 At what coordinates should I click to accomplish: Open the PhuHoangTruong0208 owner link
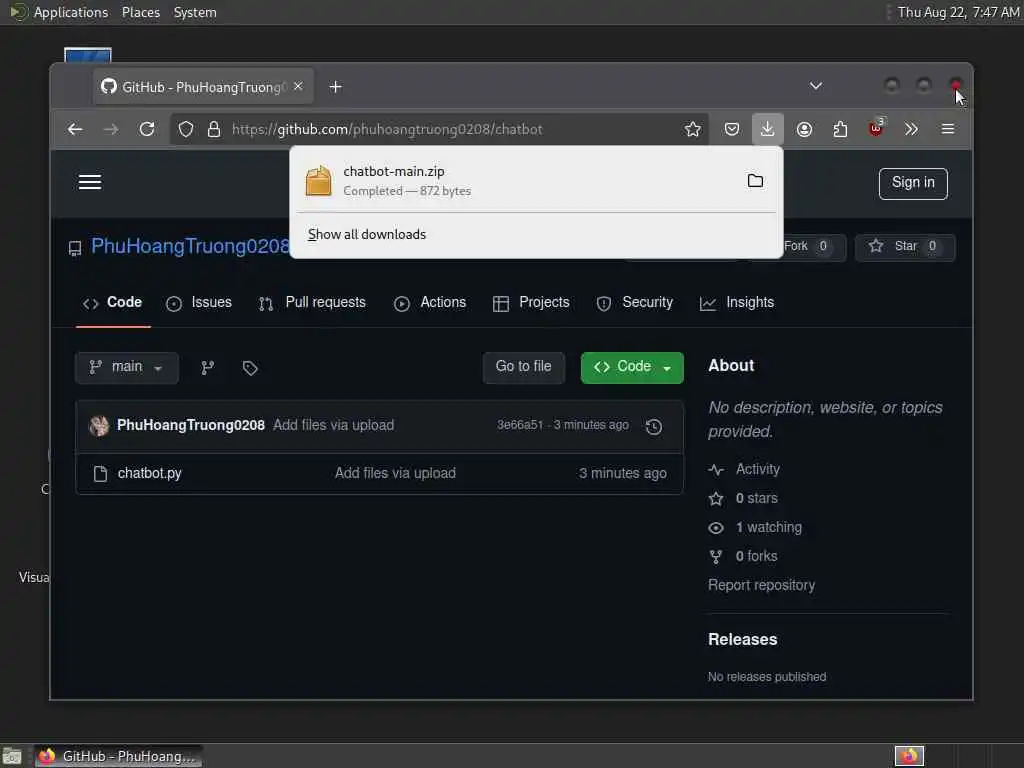point(190,246)
